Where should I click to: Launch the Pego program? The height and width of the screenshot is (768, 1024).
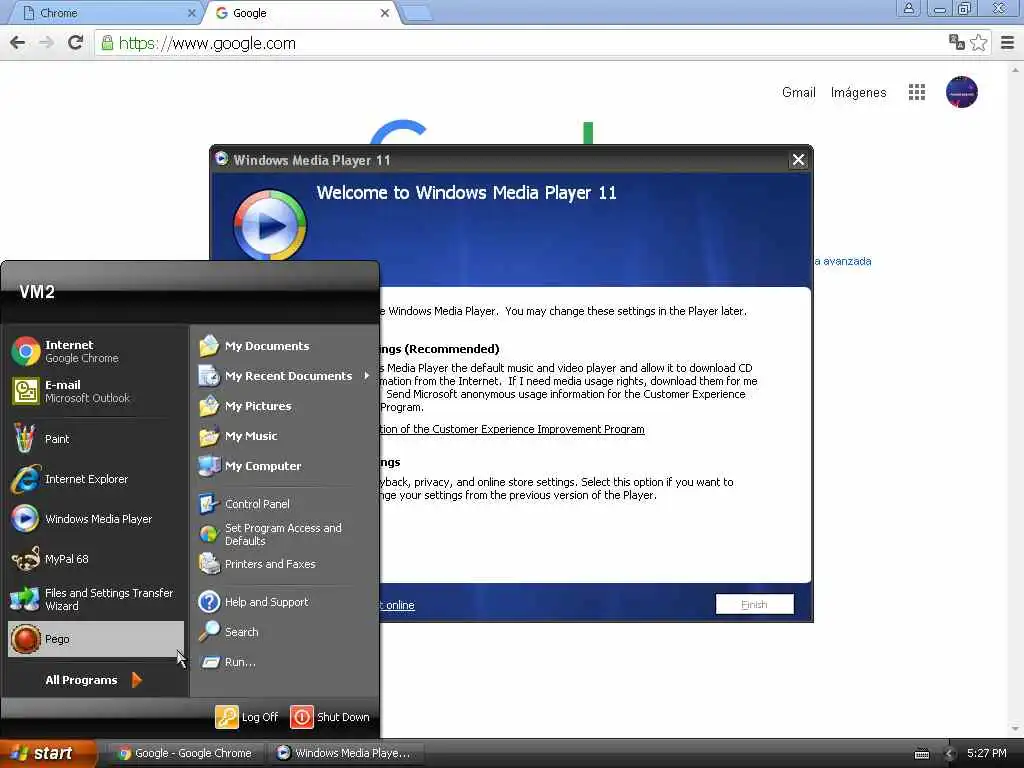95,639
